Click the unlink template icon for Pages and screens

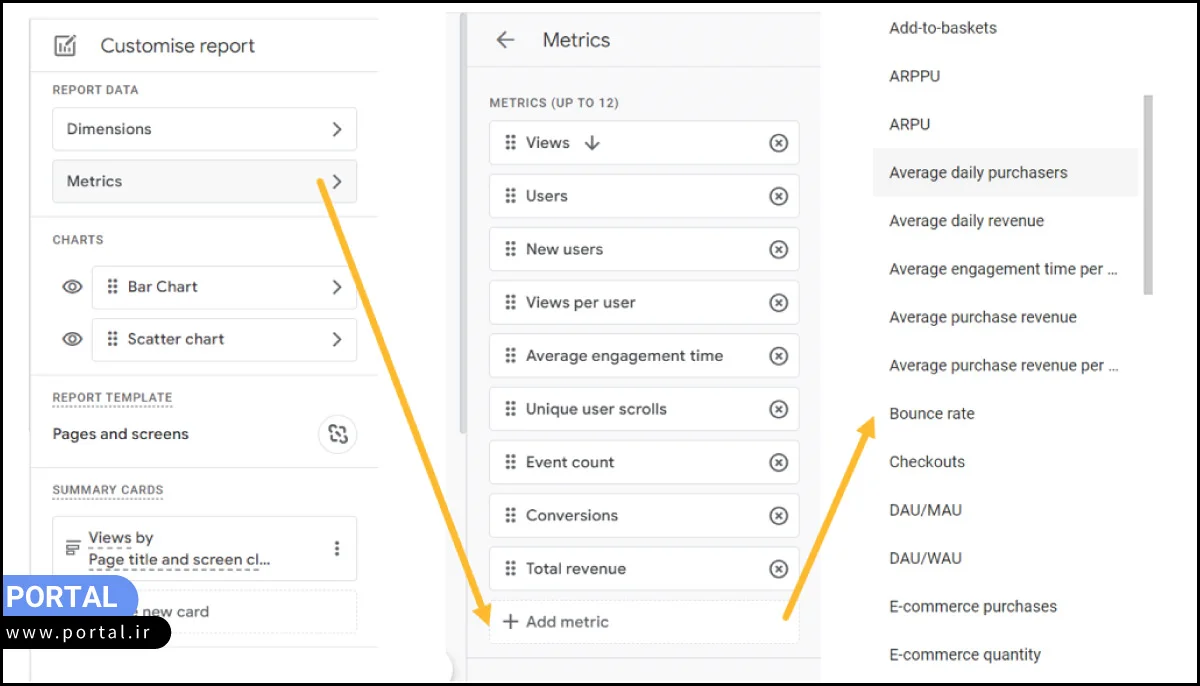[x=338, y=434]
